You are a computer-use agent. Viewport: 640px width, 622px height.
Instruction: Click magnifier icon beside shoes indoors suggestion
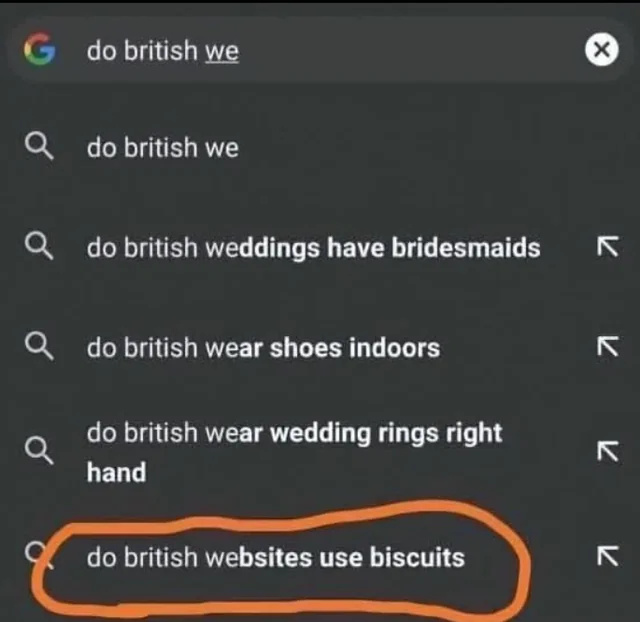click(39, 348)
